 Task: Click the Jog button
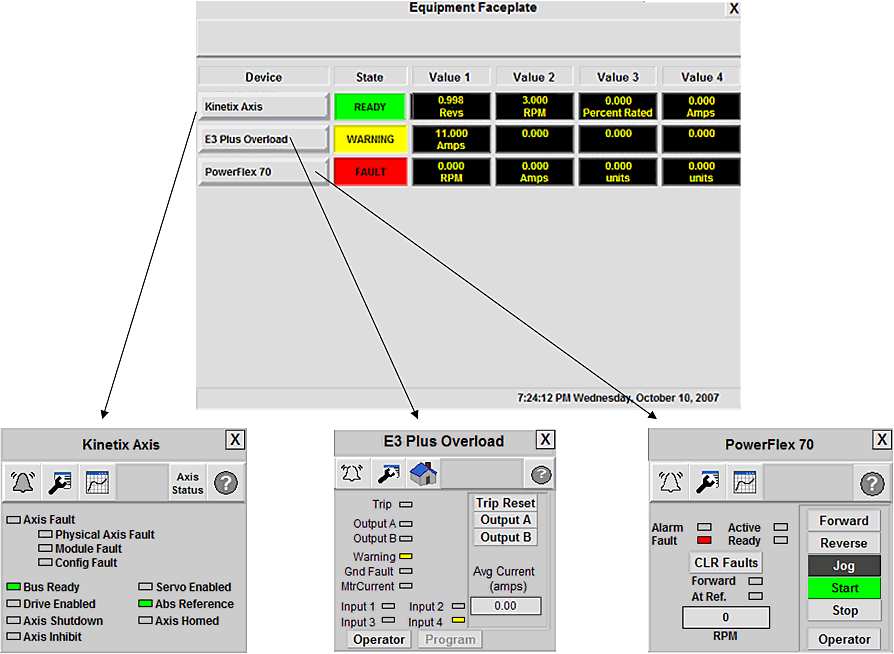pos(844,566)
